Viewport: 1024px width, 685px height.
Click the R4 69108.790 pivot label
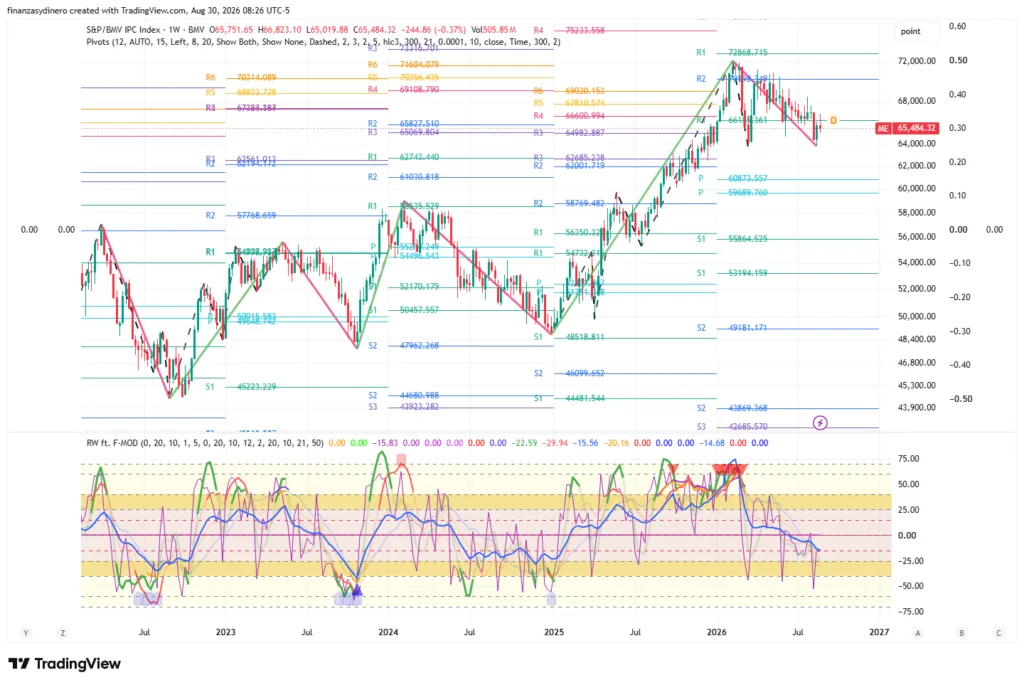403,89
